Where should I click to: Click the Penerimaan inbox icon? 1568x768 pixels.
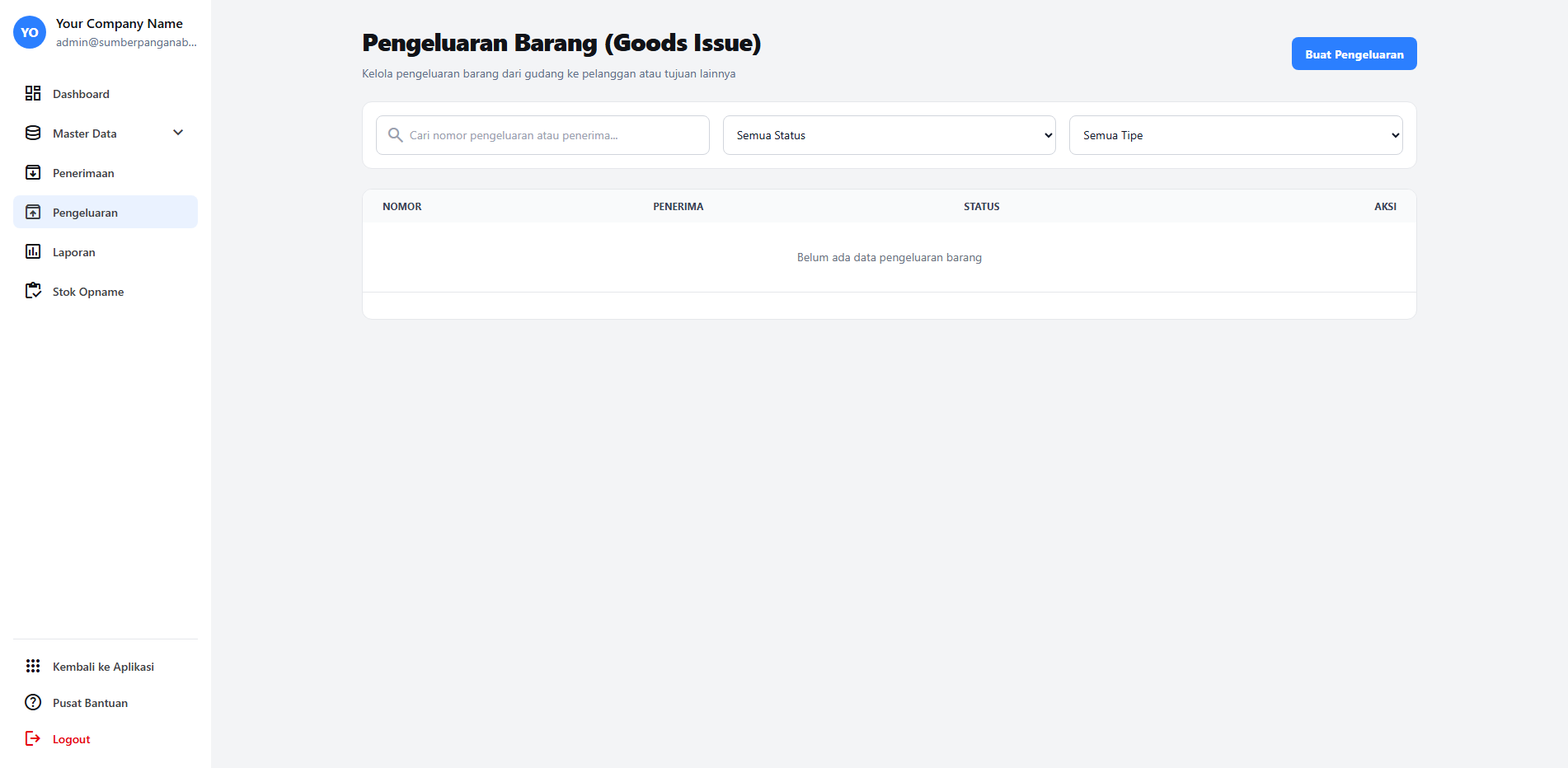33,172
